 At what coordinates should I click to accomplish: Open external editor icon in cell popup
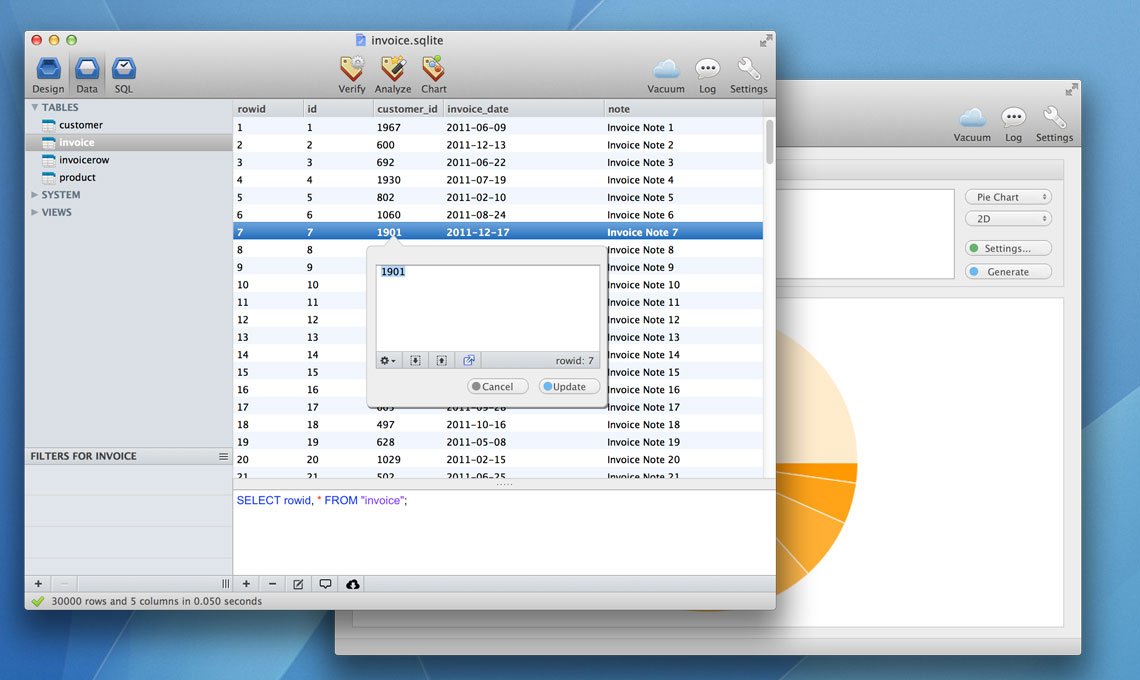click(469, 360)
